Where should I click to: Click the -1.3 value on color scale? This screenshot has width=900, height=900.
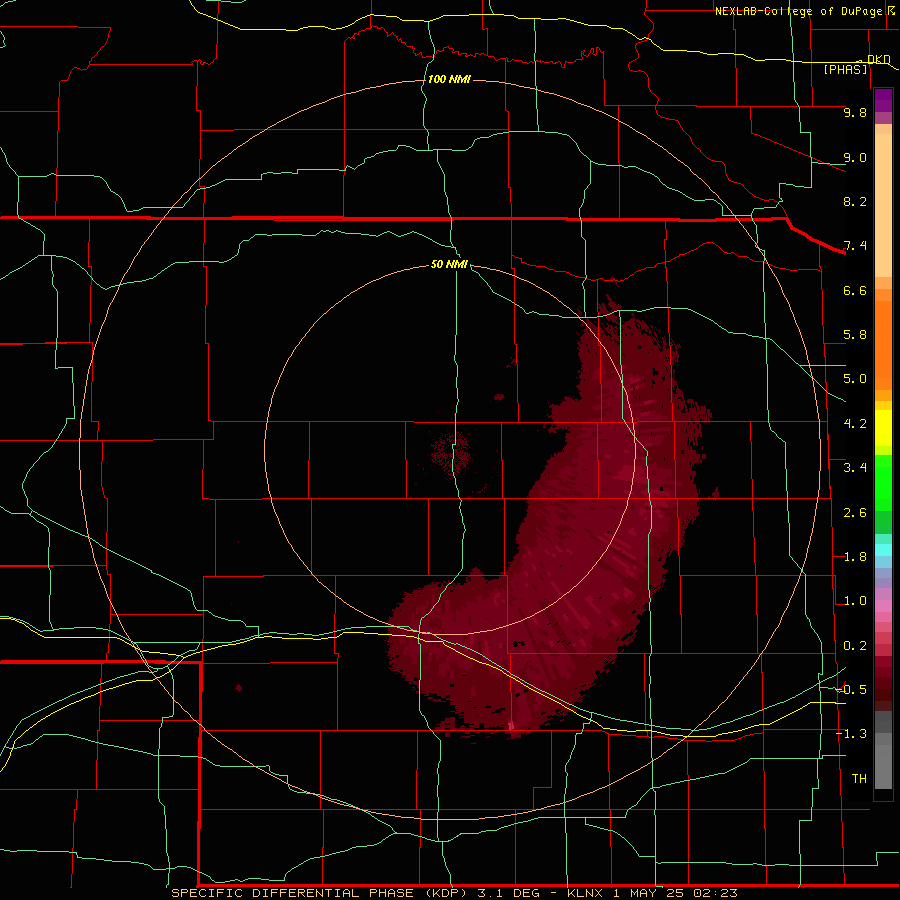click(851, 734)
